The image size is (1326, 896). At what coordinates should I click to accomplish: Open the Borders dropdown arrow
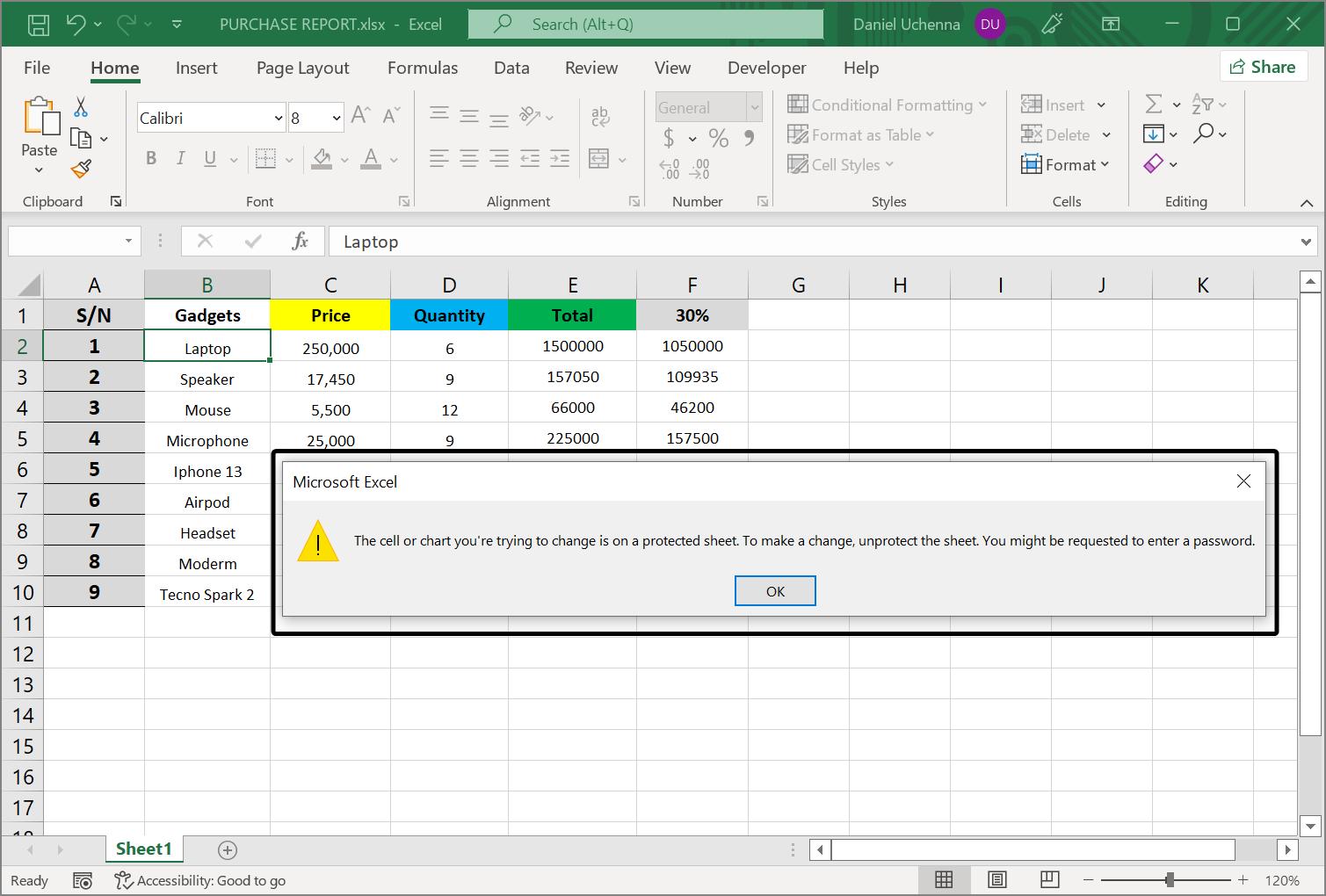pyautogui.click(x=287, y=158)
